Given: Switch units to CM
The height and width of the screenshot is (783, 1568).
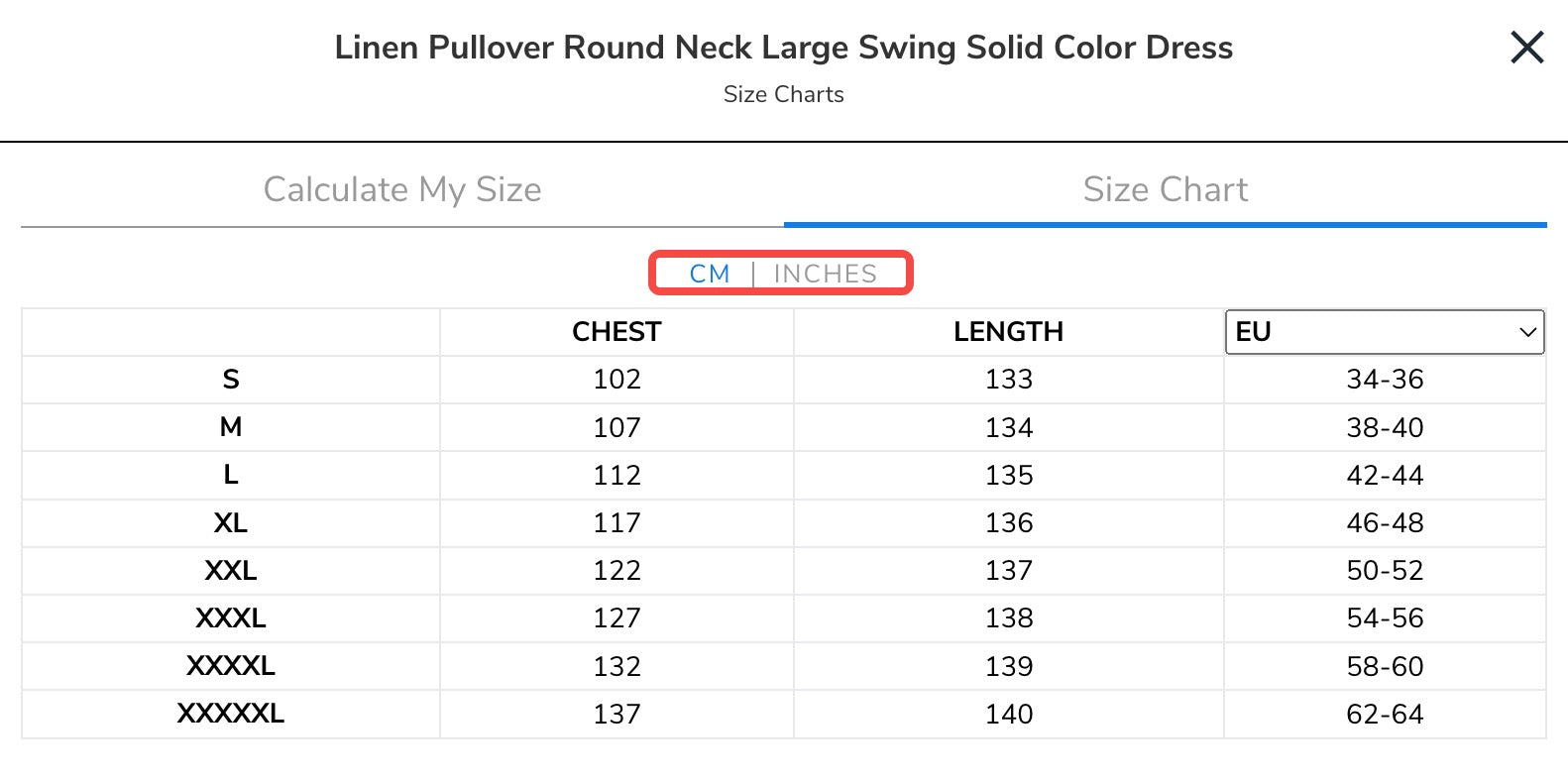Looking at the screenshot, I should click(710, 274).
